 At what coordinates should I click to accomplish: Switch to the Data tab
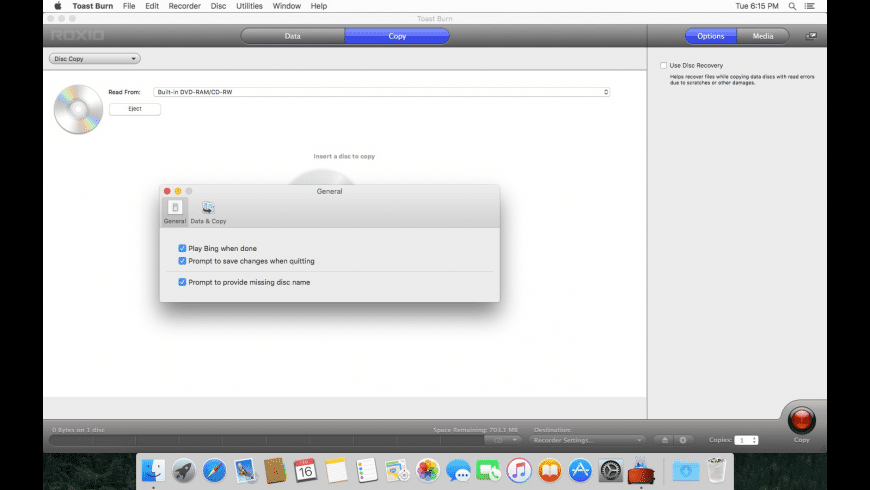pyautogui.click(x=292, y=36)
